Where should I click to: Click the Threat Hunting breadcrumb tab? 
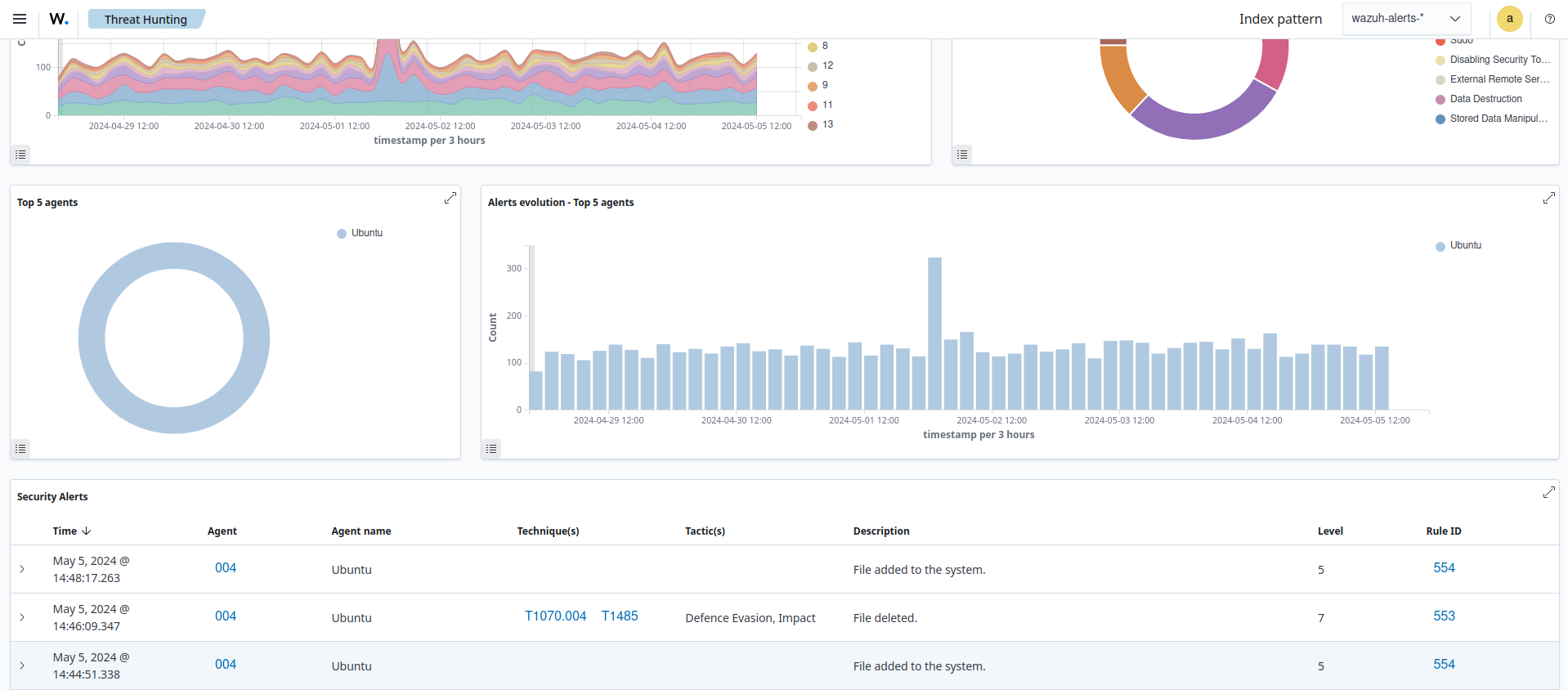[146, 20]
